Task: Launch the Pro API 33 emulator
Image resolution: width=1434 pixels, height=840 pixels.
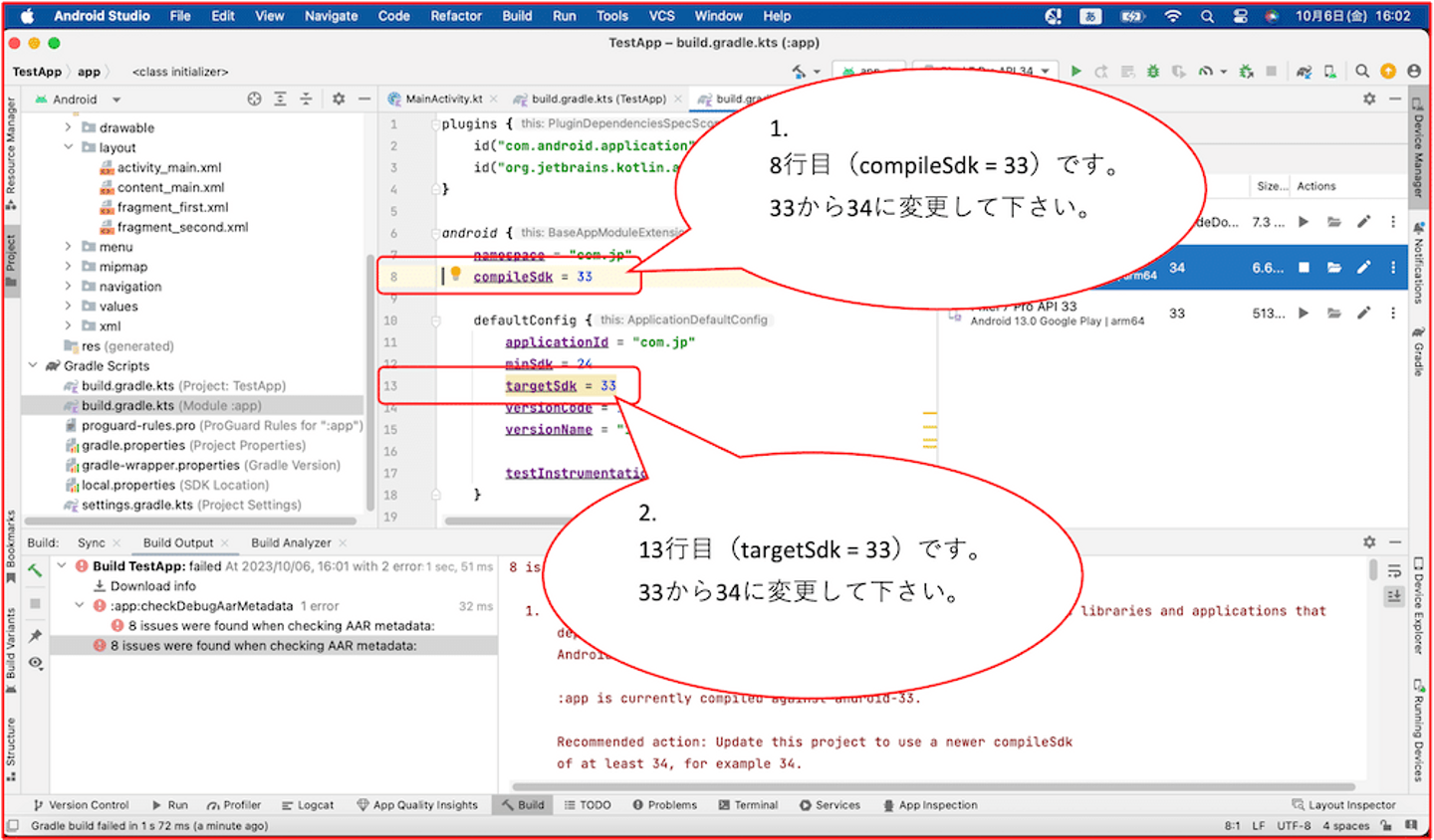Action: [x=1304, y=314]
